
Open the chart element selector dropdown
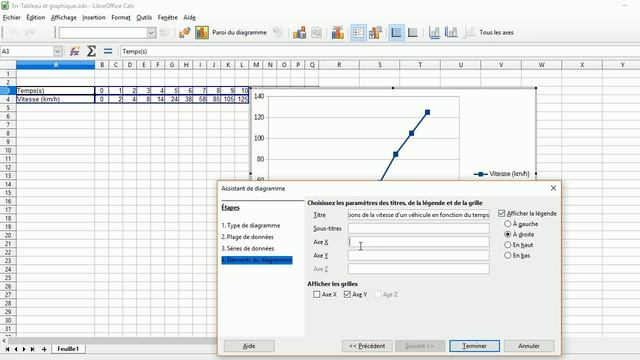pos(151,33)
